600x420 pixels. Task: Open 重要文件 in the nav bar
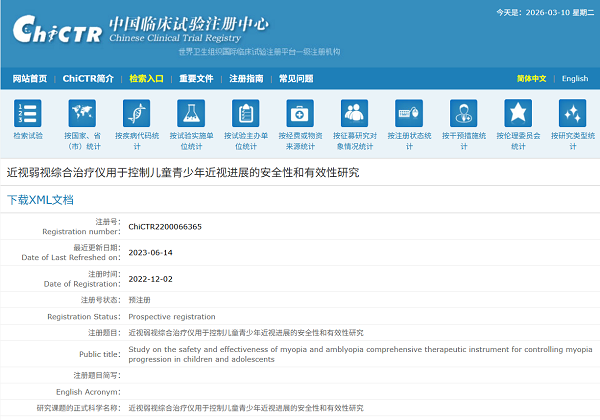pos(196,78)
